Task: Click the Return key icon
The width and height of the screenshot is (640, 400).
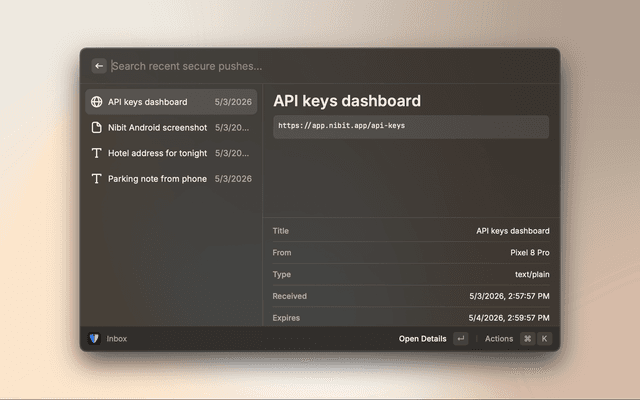Action: pos(461,338)
